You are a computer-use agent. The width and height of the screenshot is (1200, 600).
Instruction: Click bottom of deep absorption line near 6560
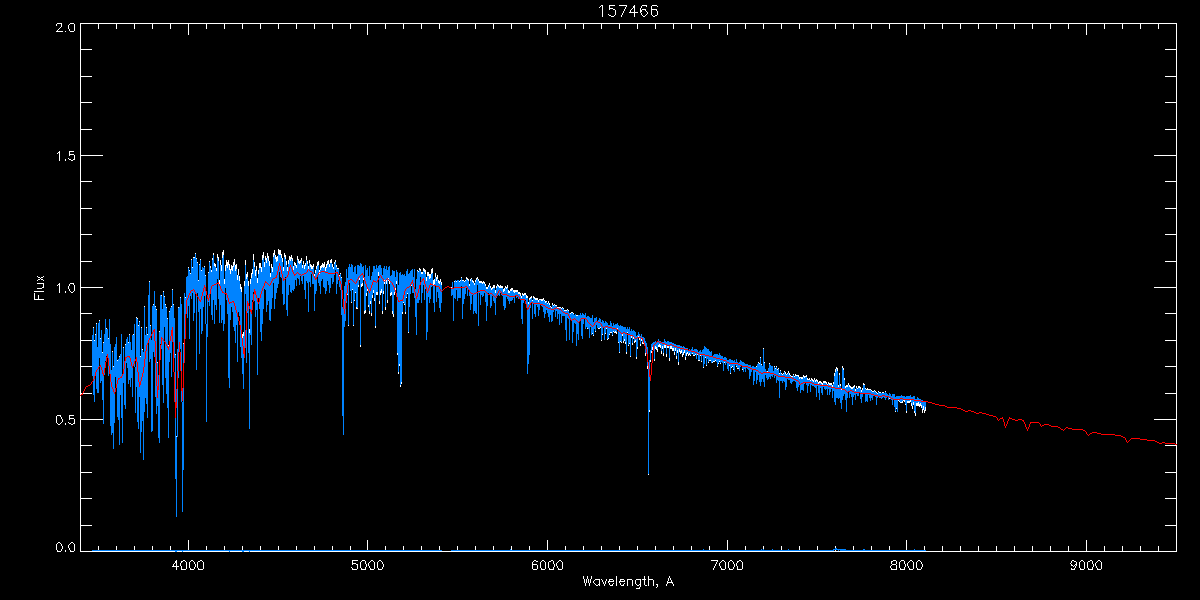point(648,472)
